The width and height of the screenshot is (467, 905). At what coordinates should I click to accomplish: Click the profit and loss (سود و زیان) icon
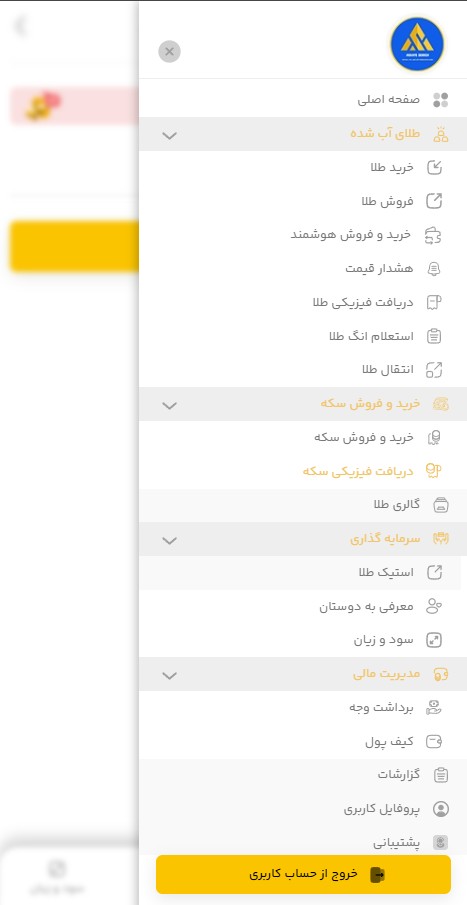[x=434, y=640]
